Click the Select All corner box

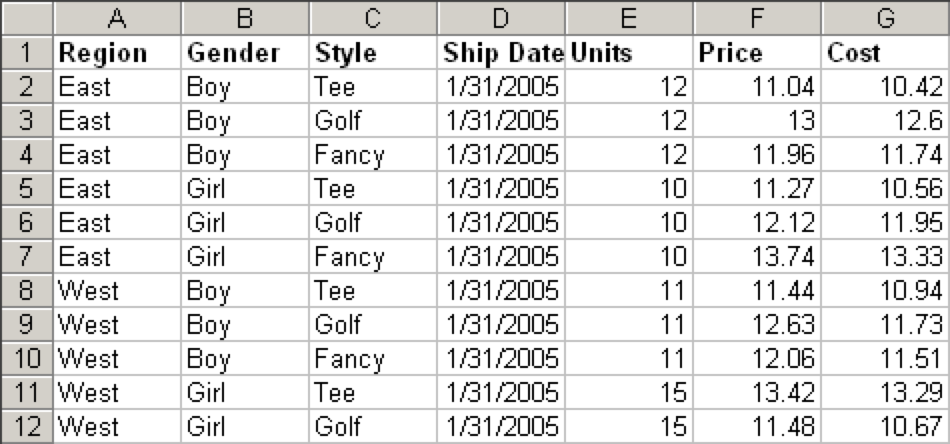click(x=26, y=18)
